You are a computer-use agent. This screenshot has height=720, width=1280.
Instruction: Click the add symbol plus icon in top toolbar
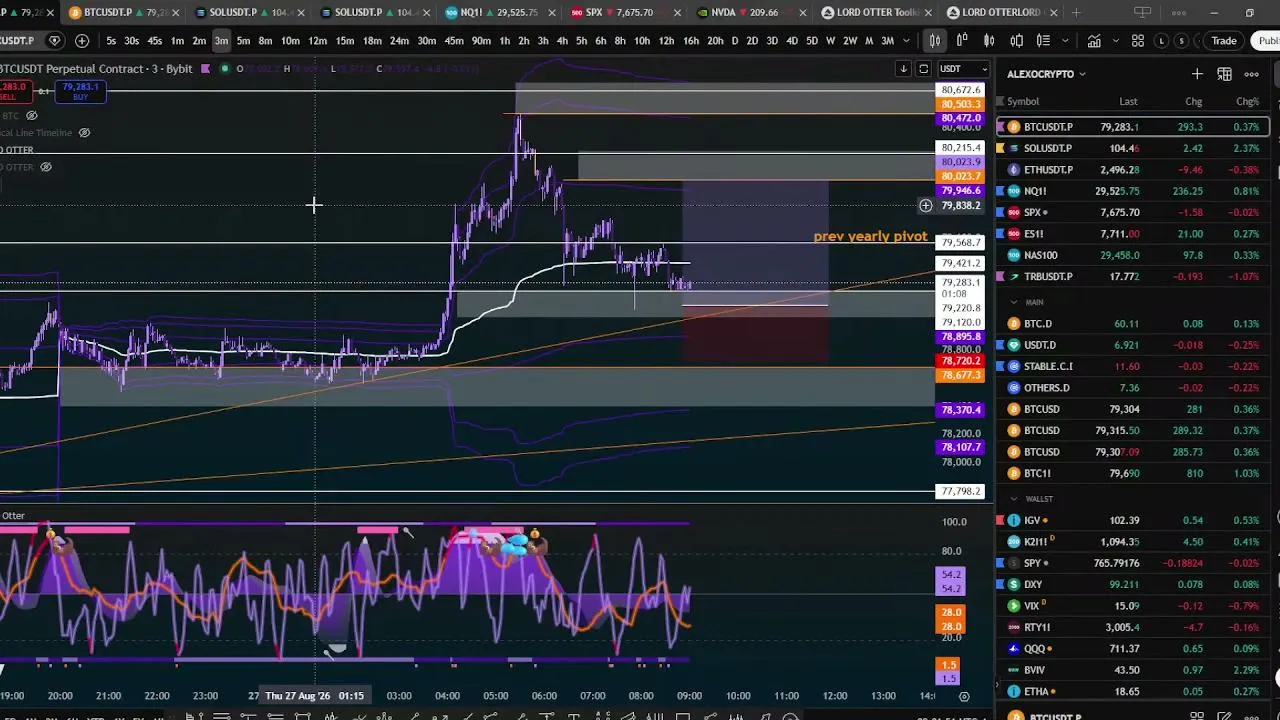tap(82, 41)
